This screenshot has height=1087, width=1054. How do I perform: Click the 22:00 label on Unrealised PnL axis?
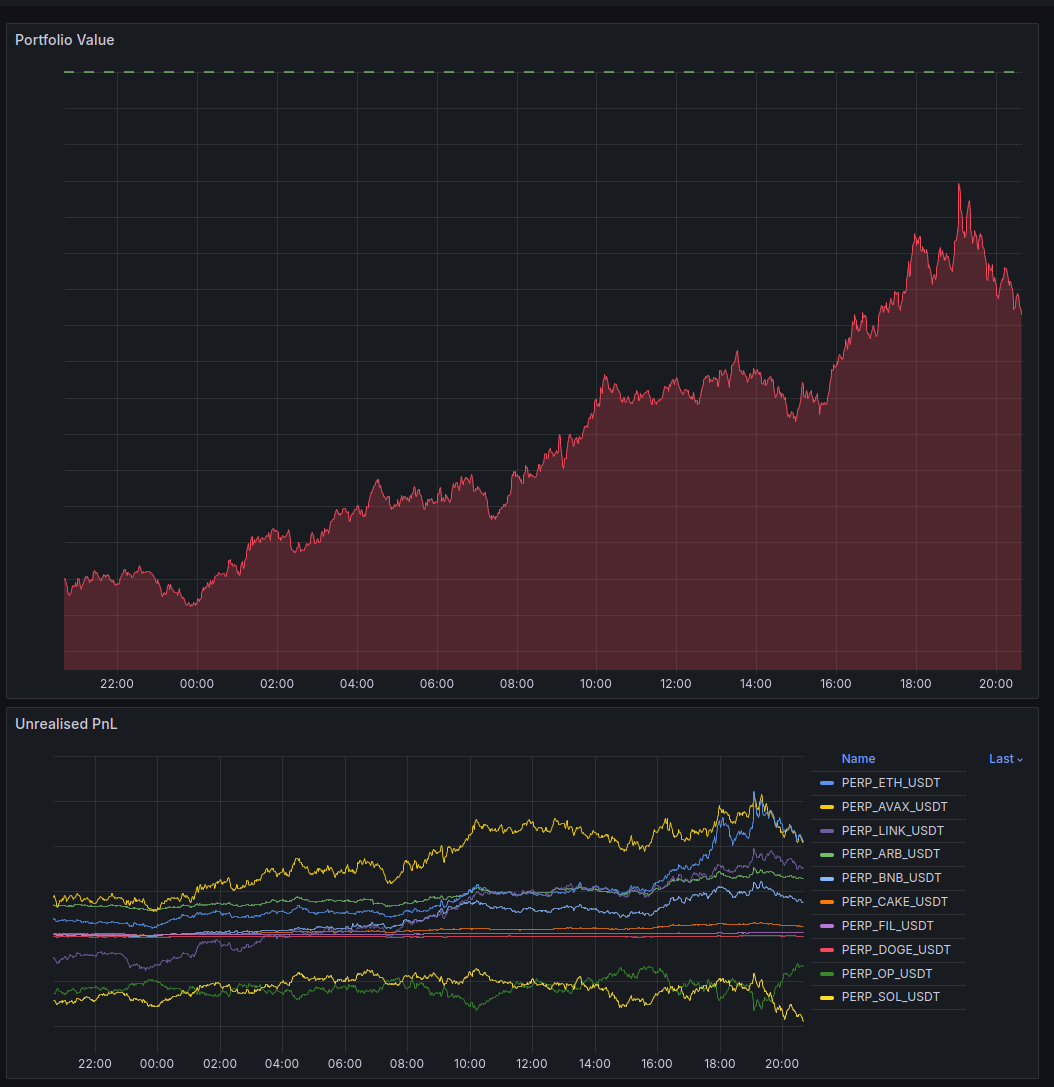pos(94,1063)
